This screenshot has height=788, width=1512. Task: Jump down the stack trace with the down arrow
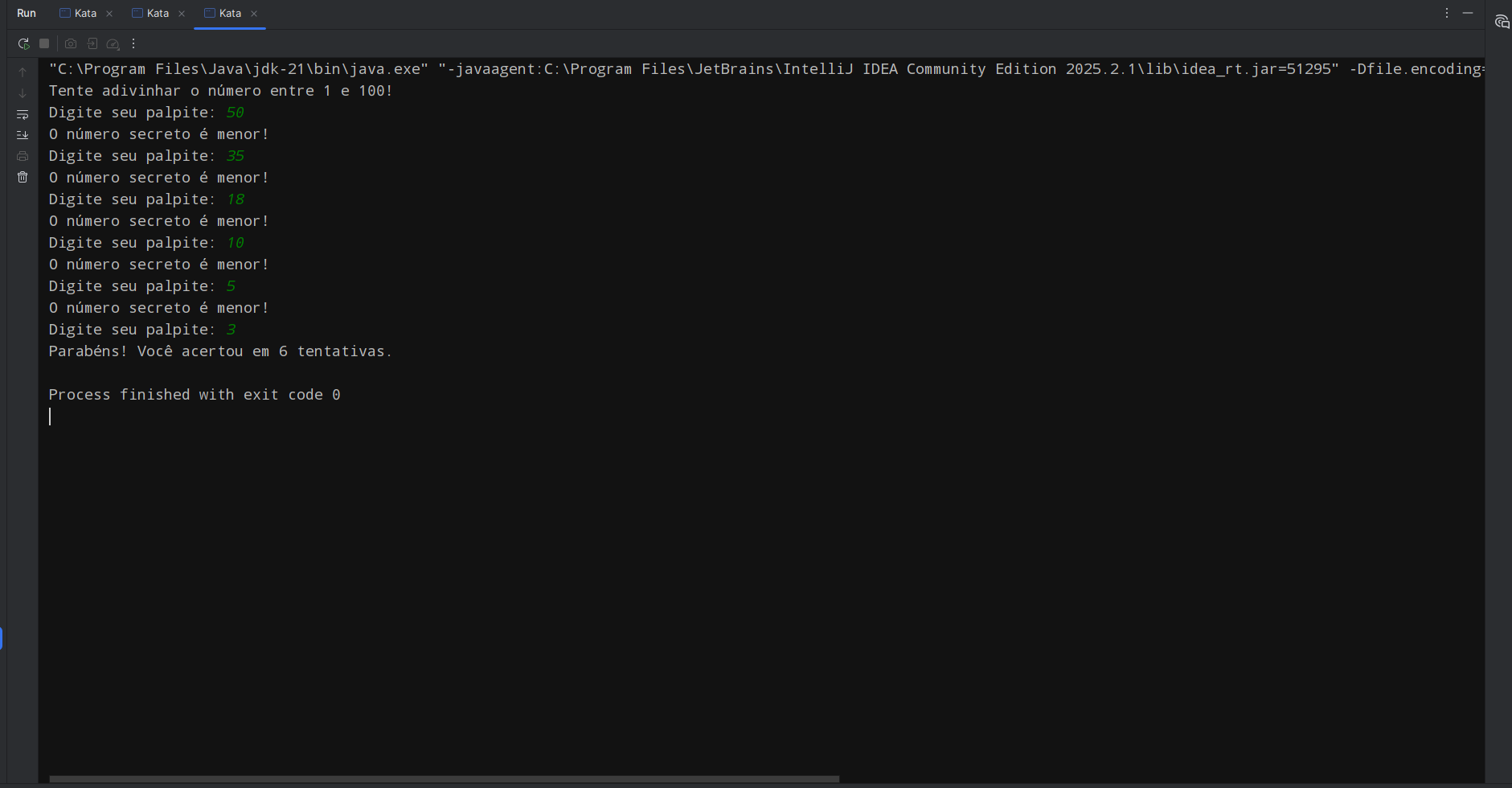[x=23, y=93]
